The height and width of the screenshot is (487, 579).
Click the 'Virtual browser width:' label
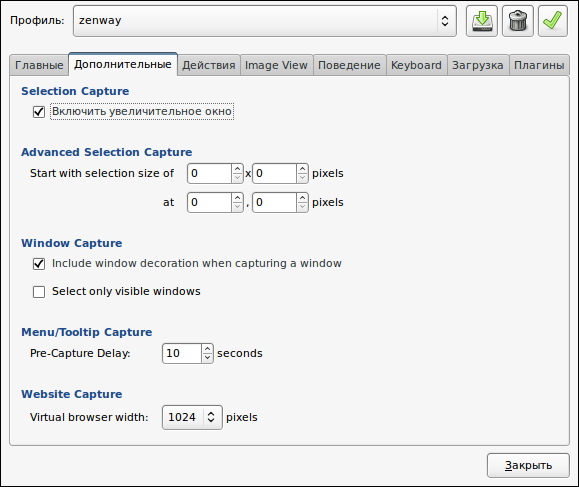coord(89,417)
